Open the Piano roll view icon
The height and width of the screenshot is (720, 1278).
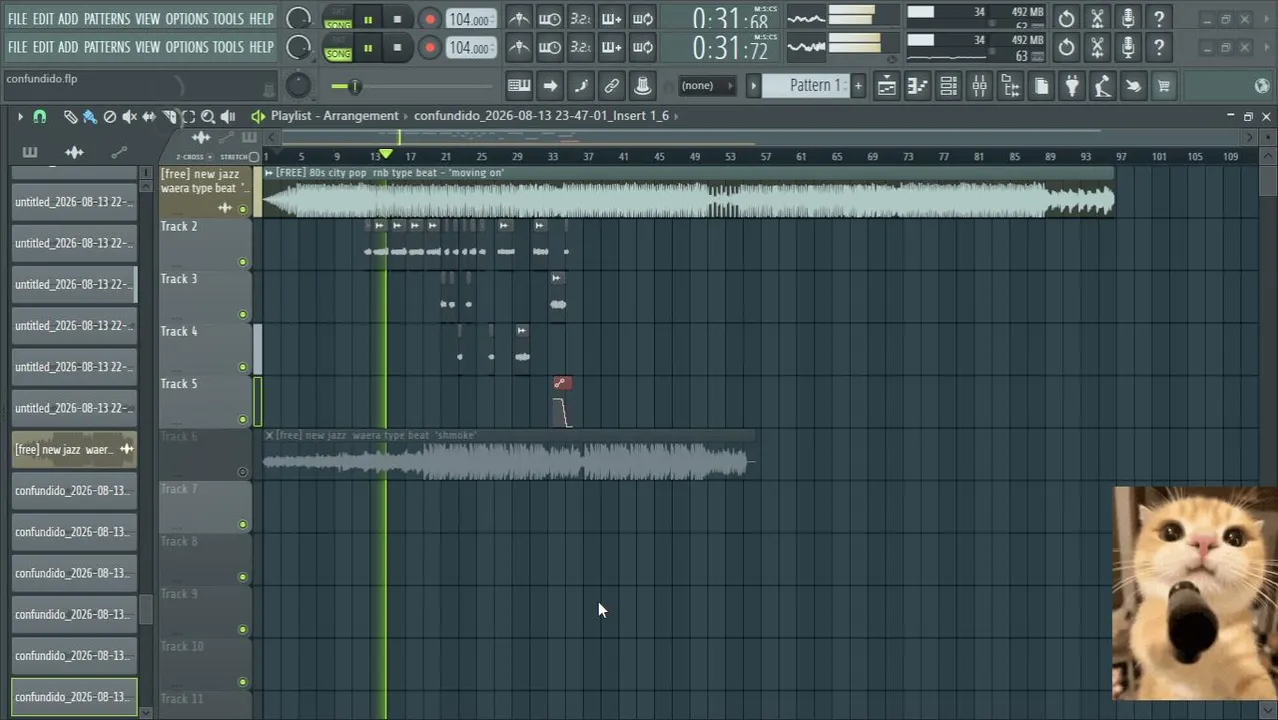tap(917, 86)
